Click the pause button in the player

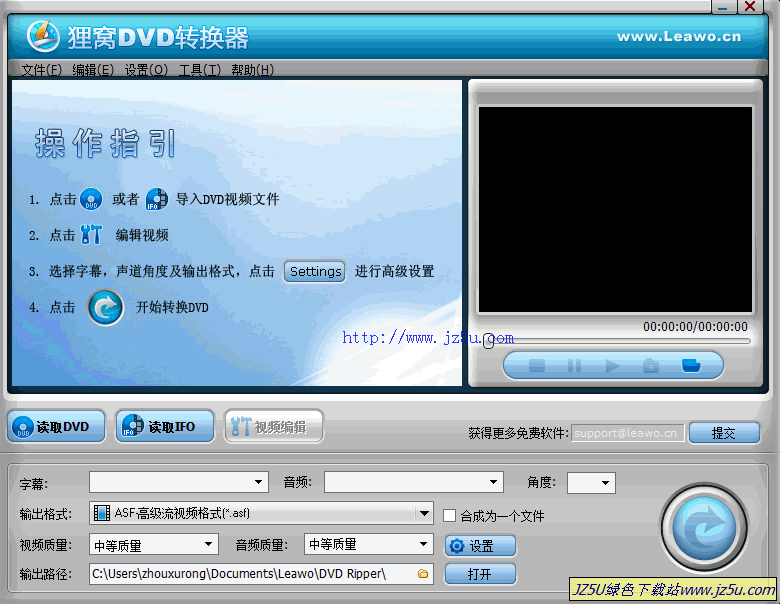tap(574, 366)
